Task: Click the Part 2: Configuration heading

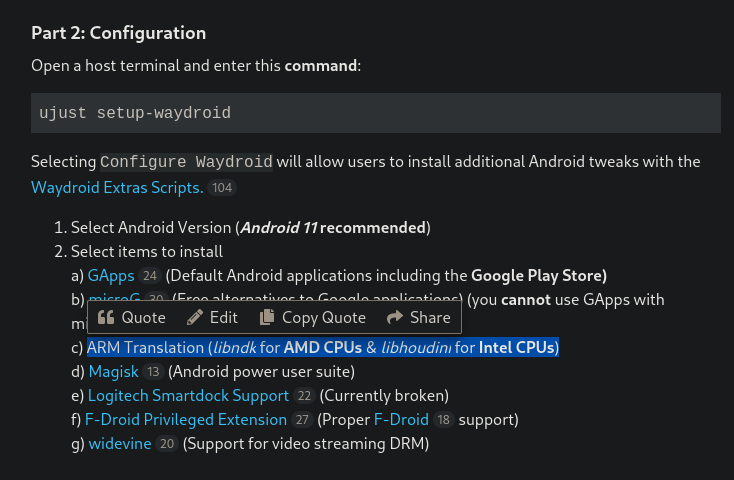Action: click(119, 33)
